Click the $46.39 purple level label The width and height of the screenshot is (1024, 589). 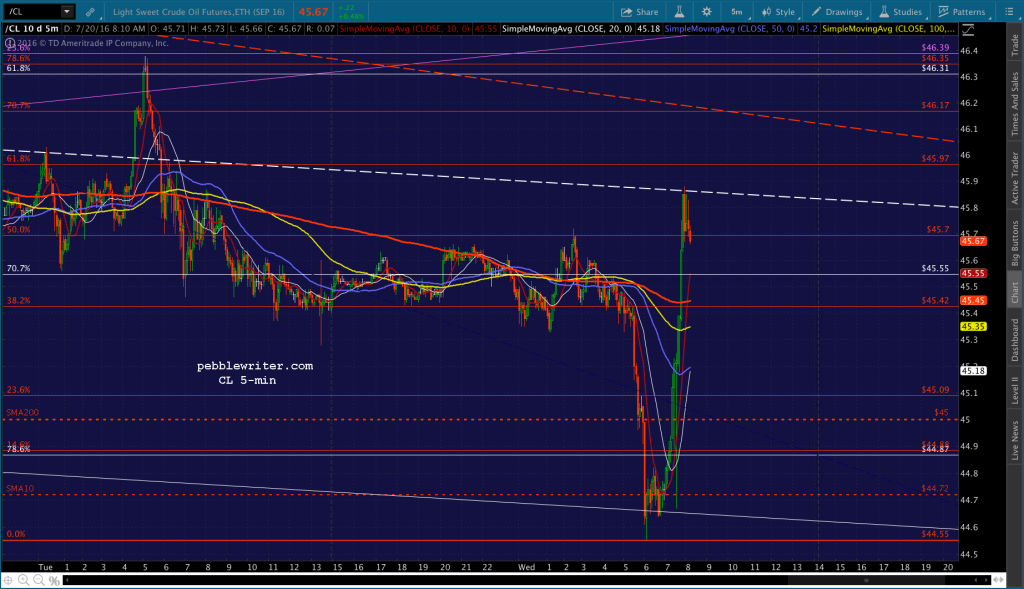click(x=935, y=47)
